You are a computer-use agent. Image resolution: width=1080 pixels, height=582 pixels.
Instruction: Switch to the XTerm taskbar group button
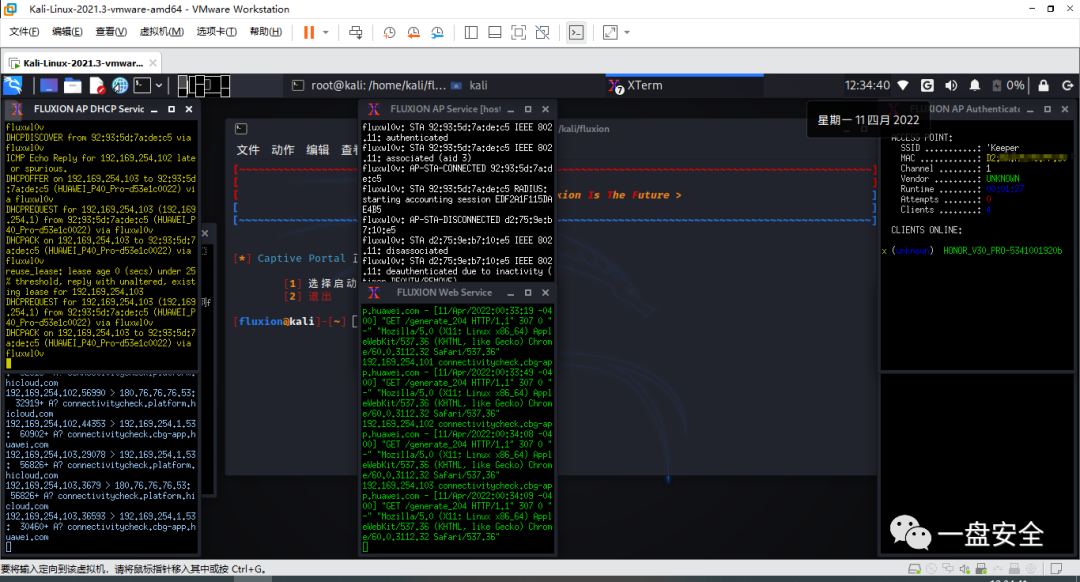pyautogui.click(x=685, y=85)
